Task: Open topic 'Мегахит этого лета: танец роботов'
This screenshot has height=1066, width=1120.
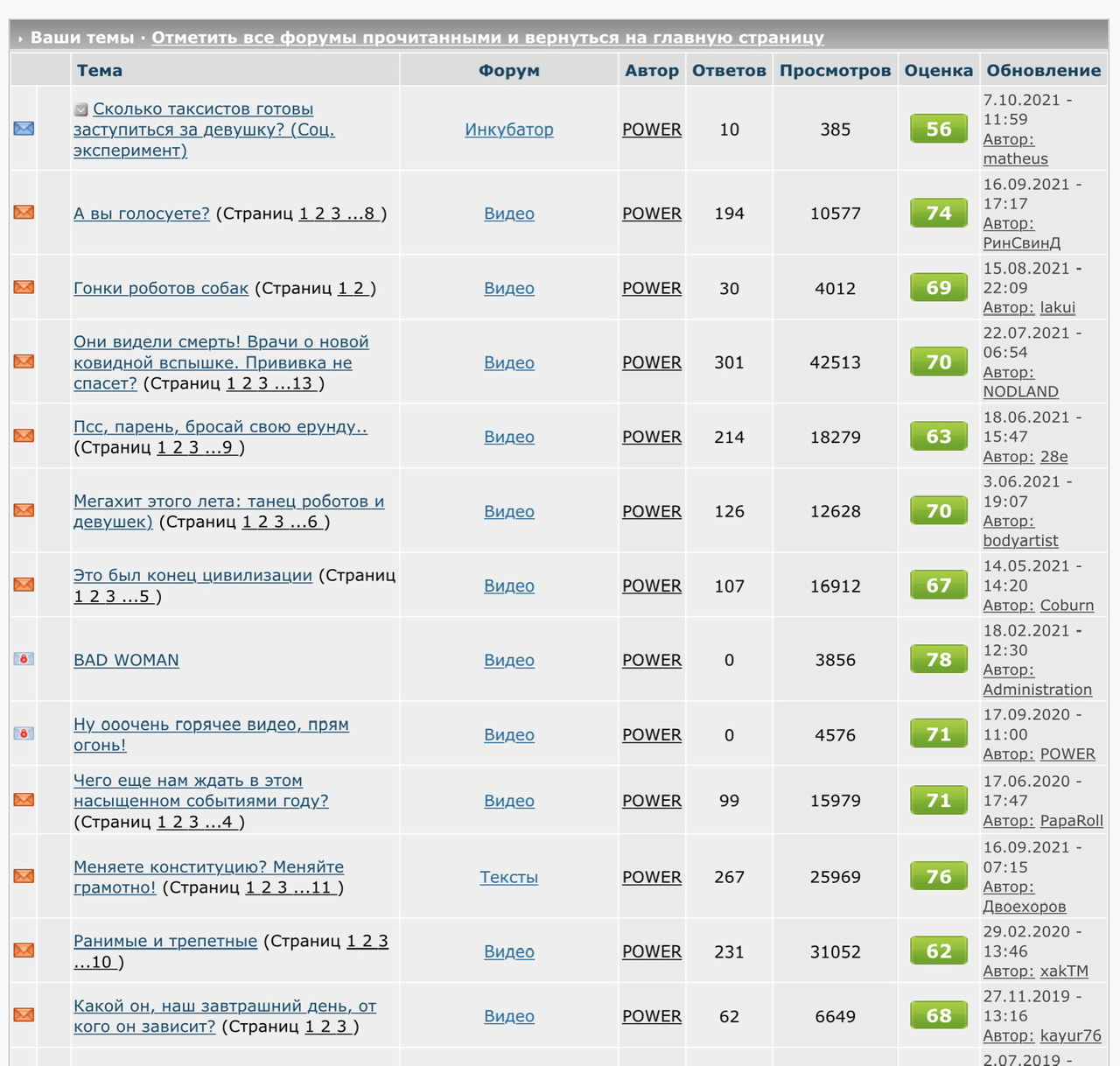Action: 229,511
